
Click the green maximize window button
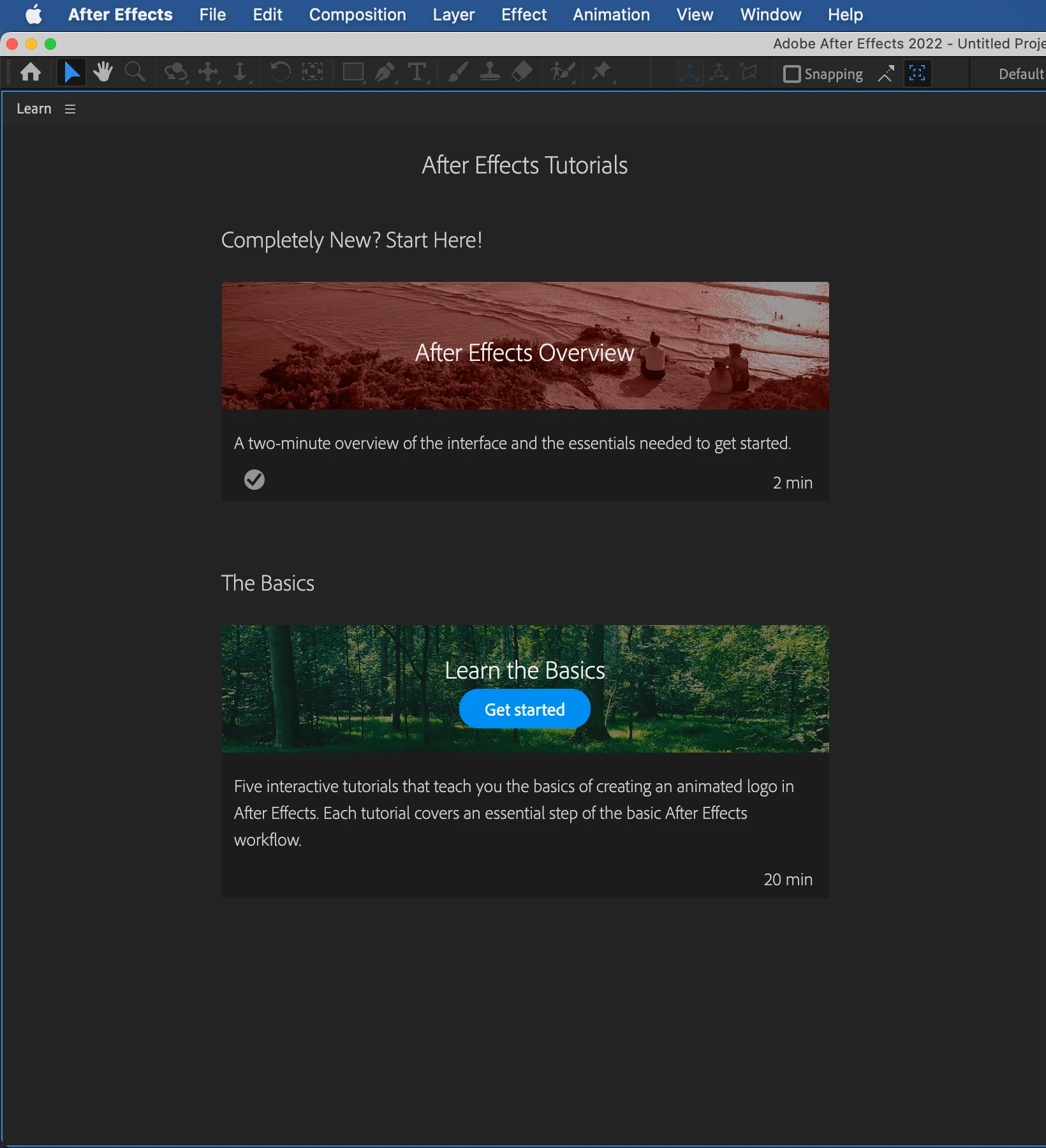coord(50,44)
